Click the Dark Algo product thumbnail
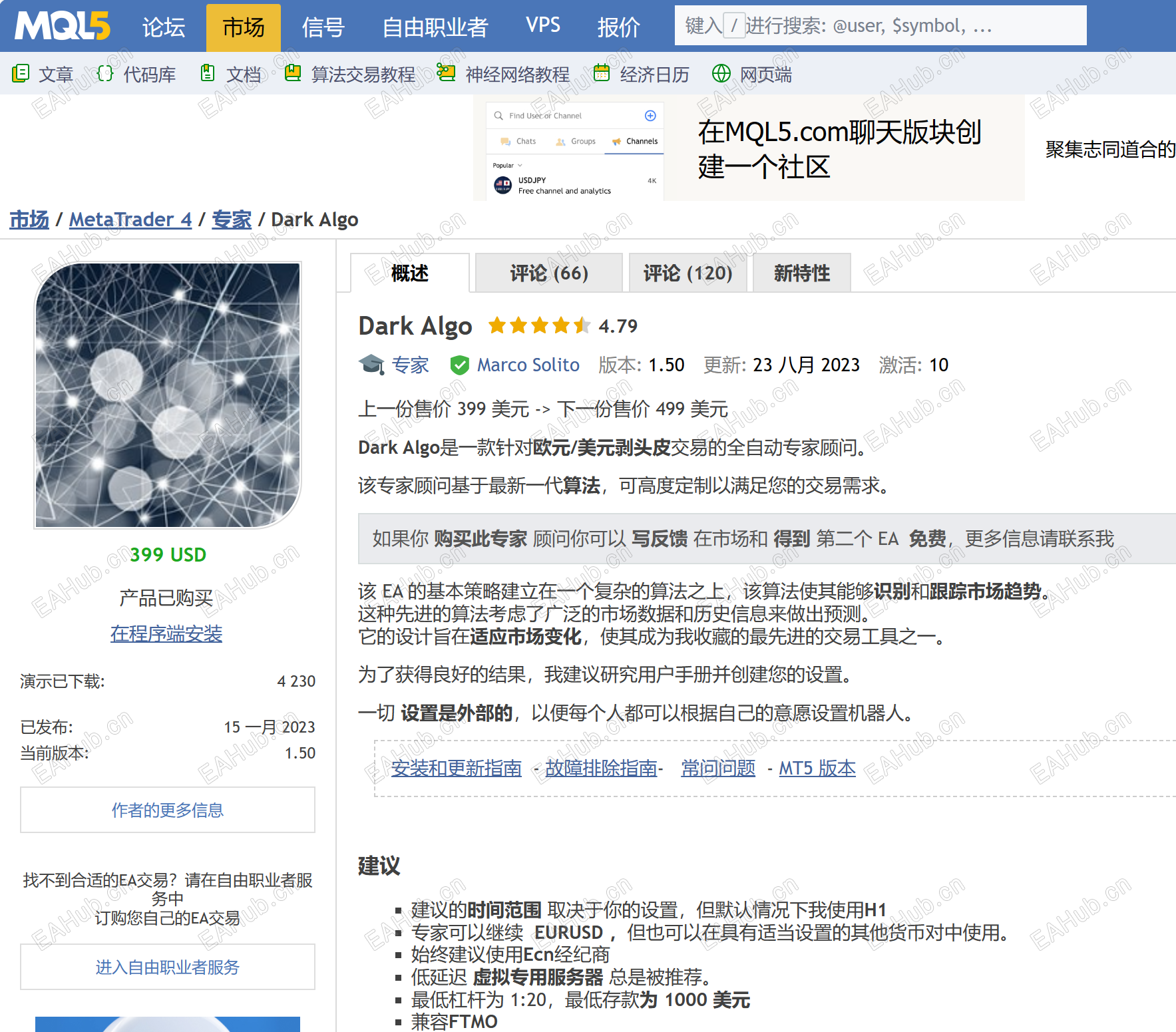1176x1032 pixels. pos(168,395)
